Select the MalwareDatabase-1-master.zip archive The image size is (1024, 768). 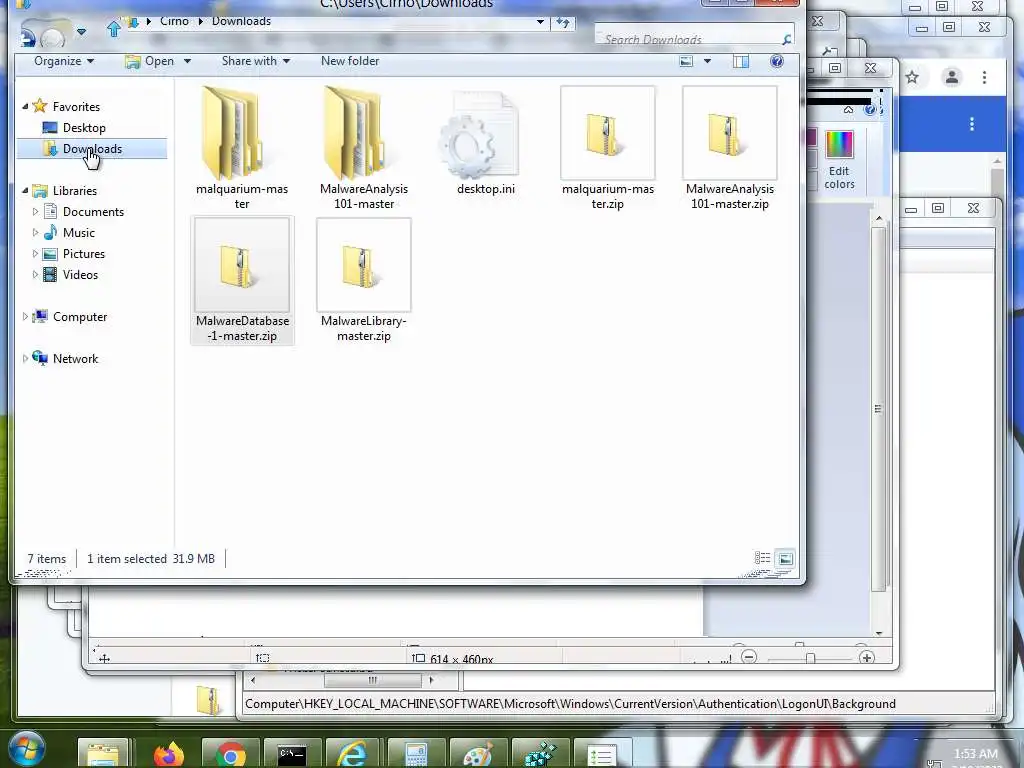click(x=242, y=281)
